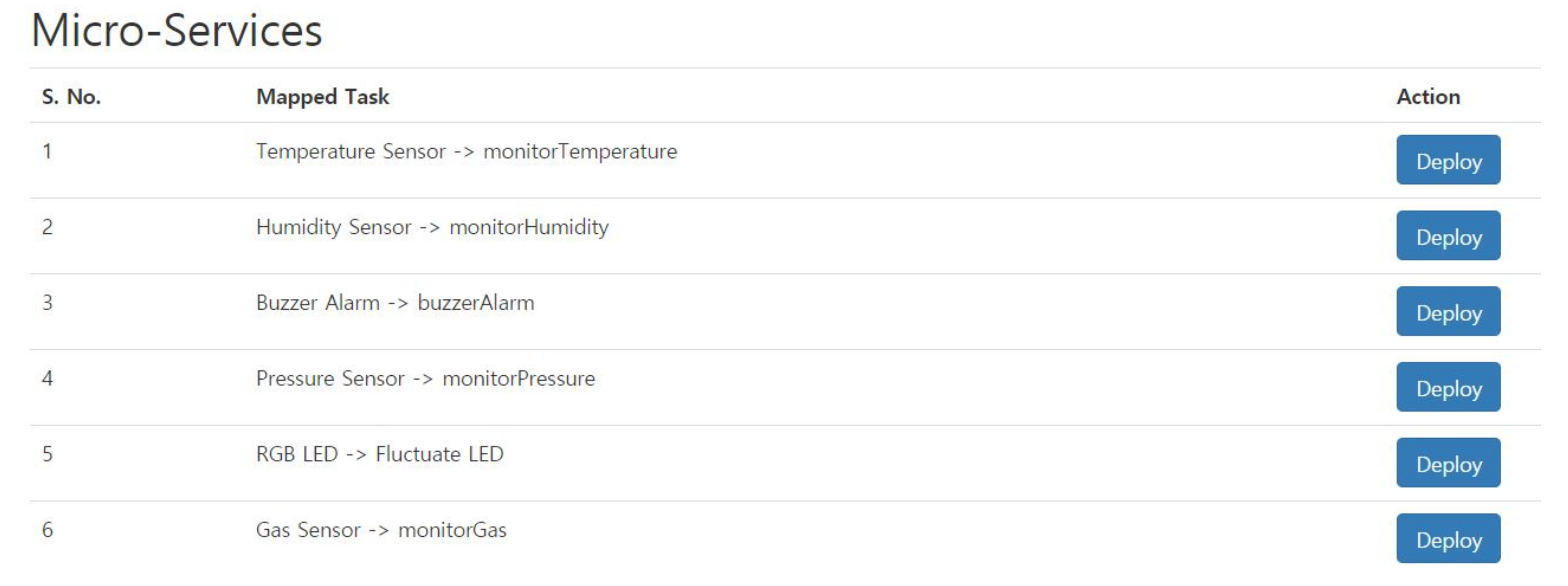Click Deploy for Gas Sensor row

tap(1448, 538)
